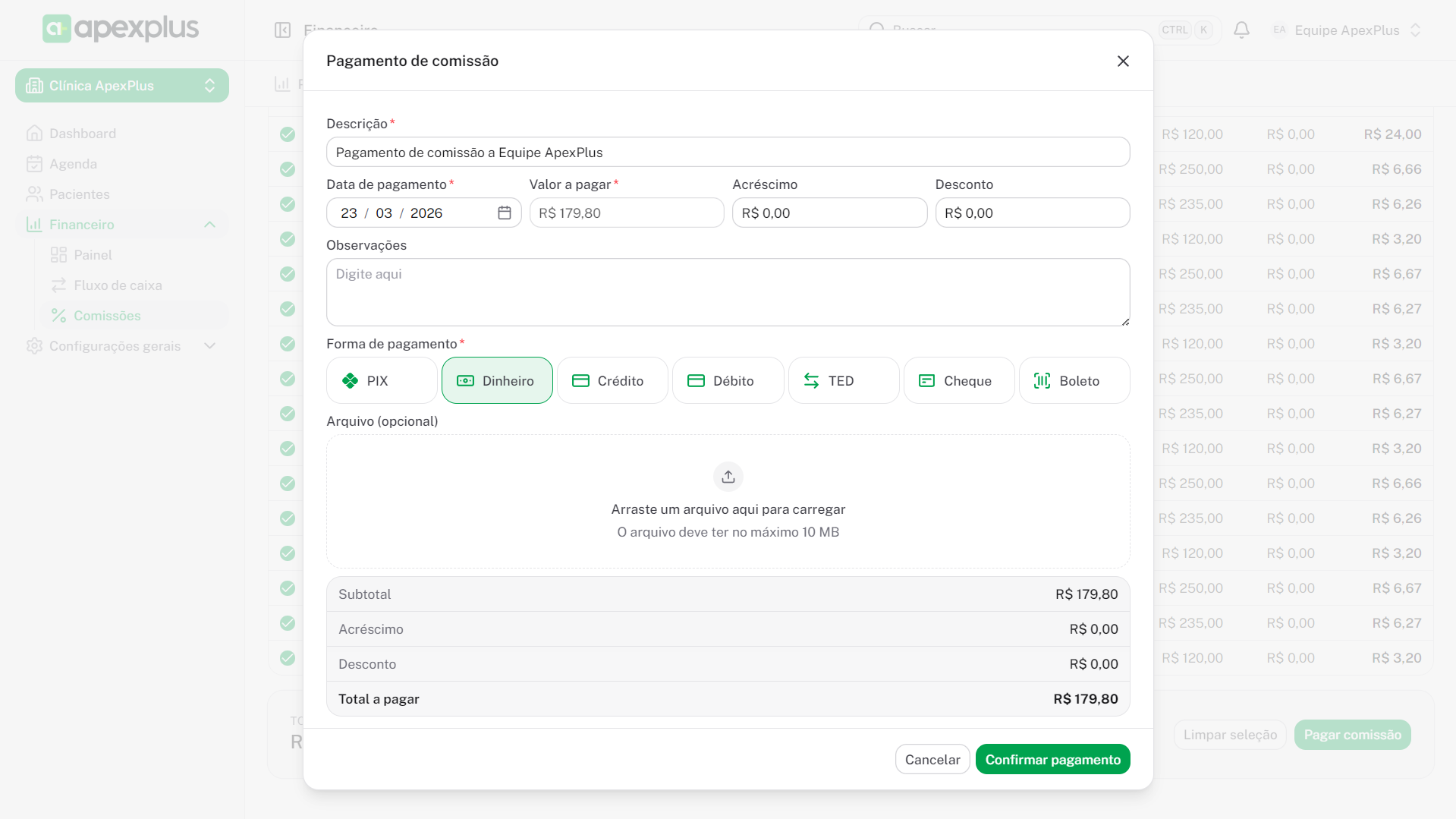The width and height of the screenshot is (1456, 819).
Task: Click the notification bell icon
Action: tap(1241, 30)
